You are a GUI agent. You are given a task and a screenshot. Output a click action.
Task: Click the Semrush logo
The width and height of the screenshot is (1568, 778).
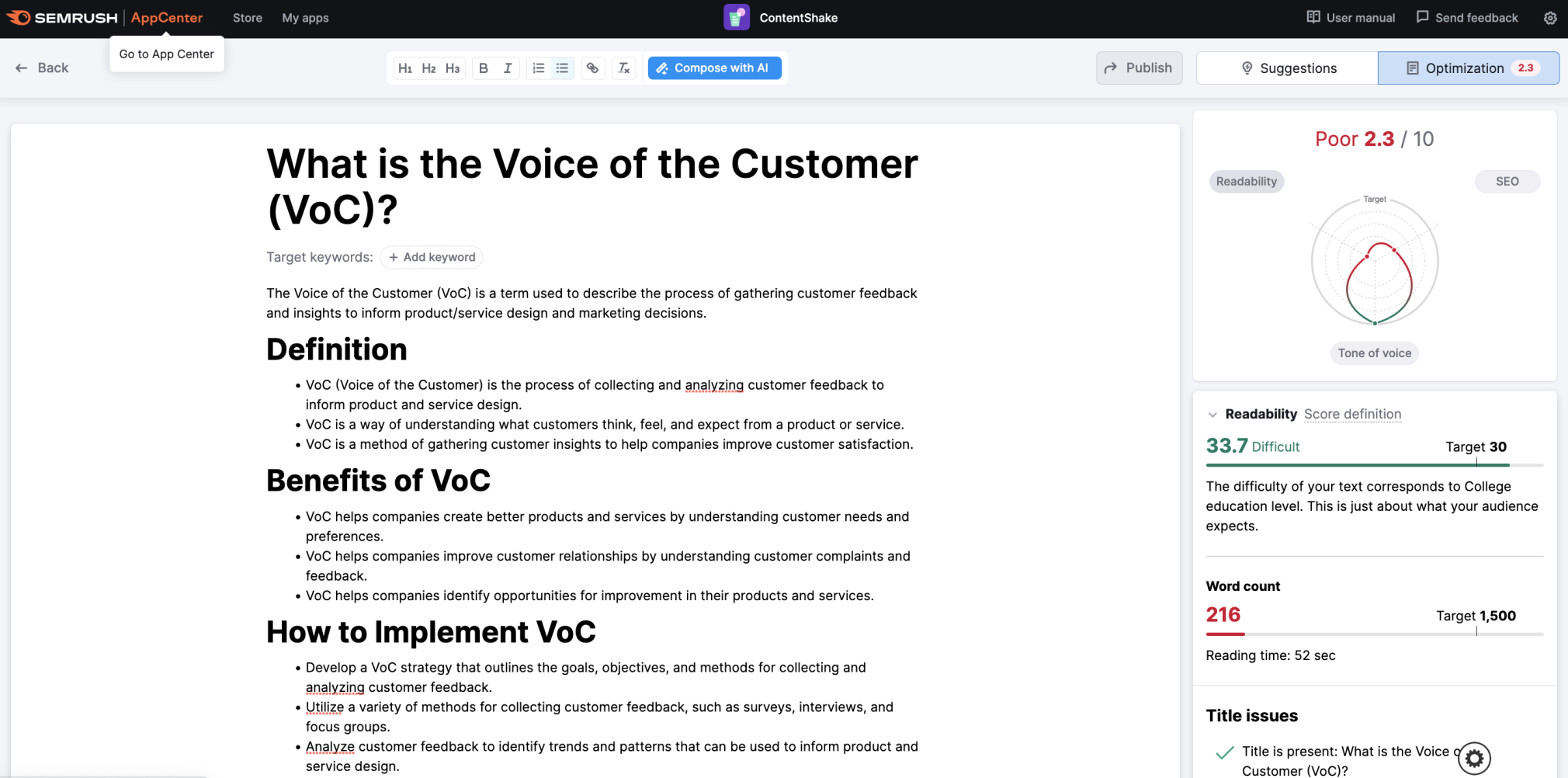[62, 18]
